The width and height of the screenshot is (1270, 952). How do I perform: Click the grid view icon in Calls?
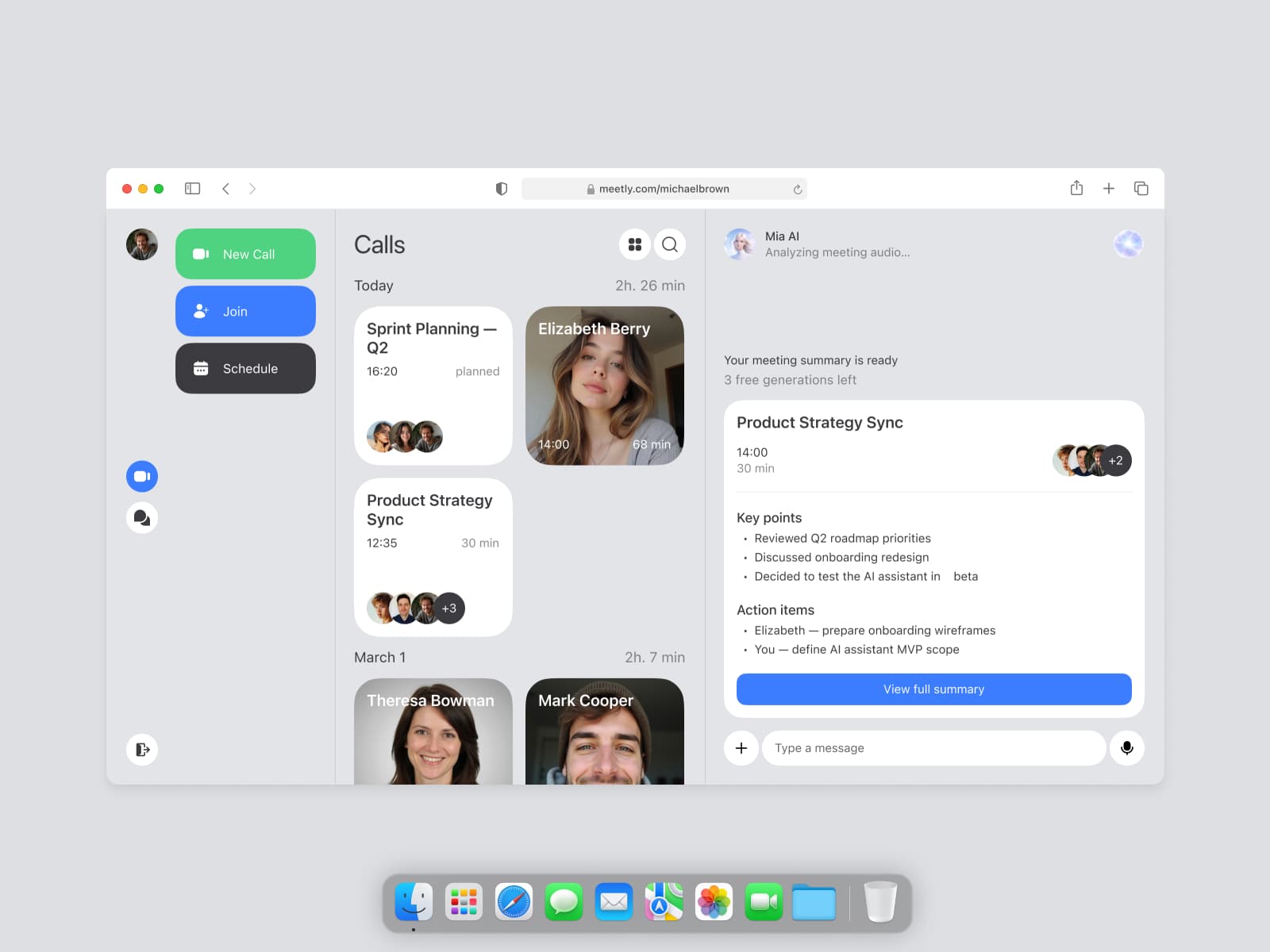(634, 244)
